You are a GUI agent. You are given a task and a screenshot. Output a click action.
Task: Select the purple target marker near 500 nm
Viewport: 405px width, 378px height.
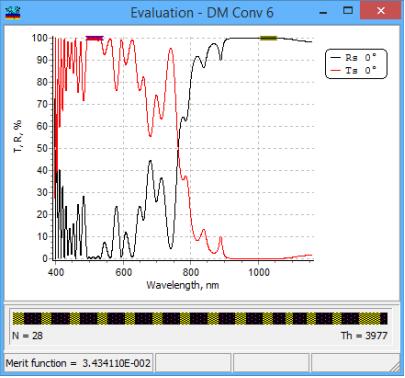[x=95, y=38]
